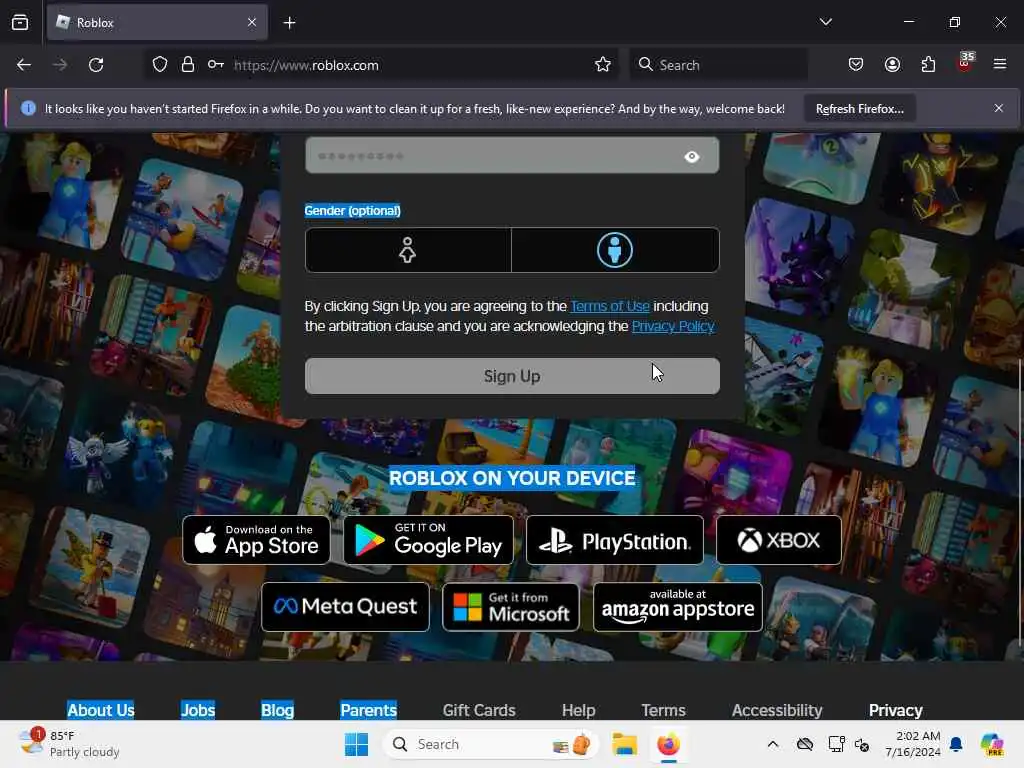Open saved logins key icon
This screenshot has height=768, width=1024.
pos(216,65)
